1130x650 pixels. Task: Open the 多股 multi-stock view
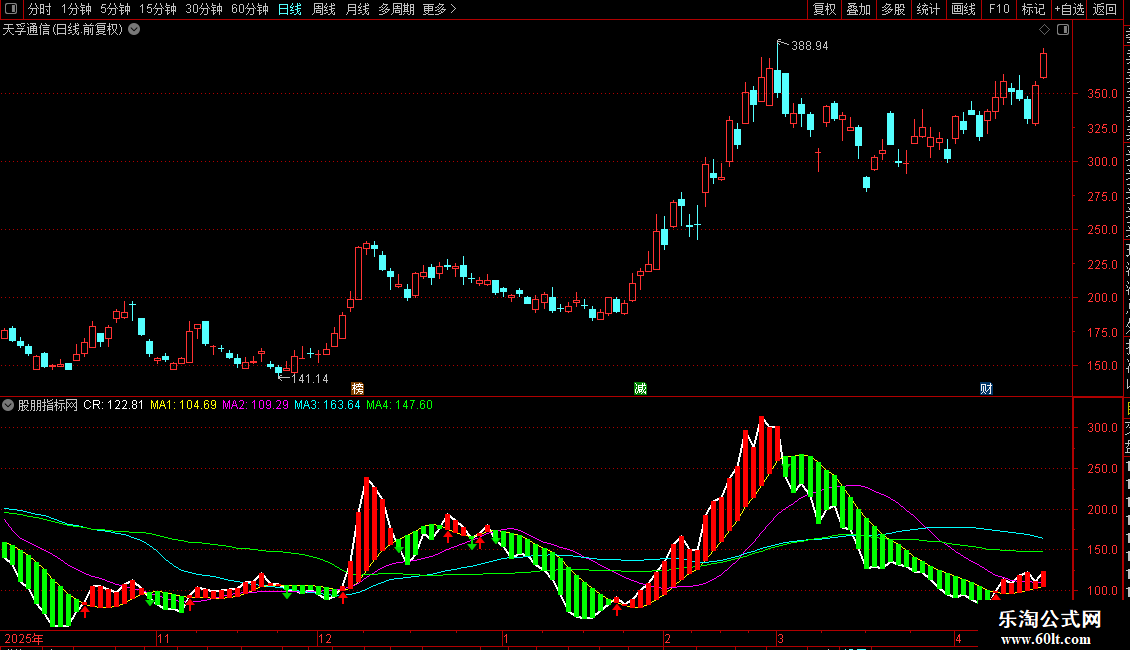(894, 9)
